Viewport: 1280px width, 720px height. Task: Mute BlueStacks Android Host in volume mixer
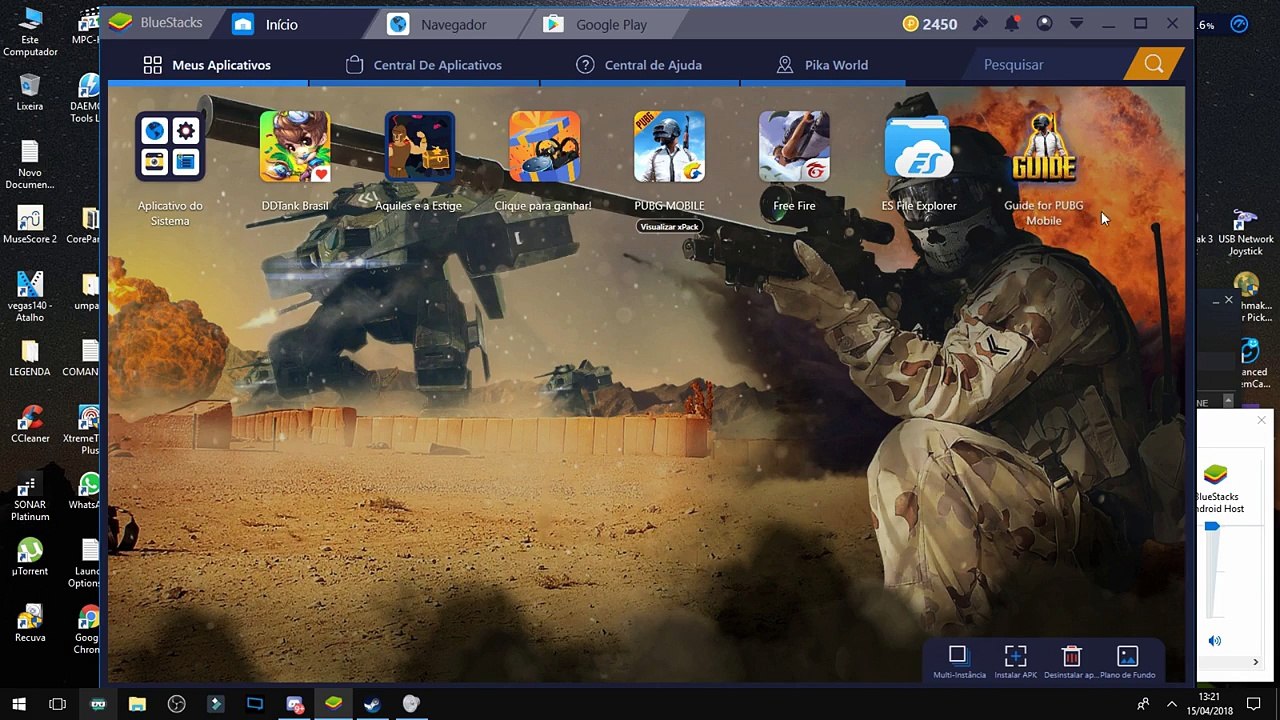1214,641
